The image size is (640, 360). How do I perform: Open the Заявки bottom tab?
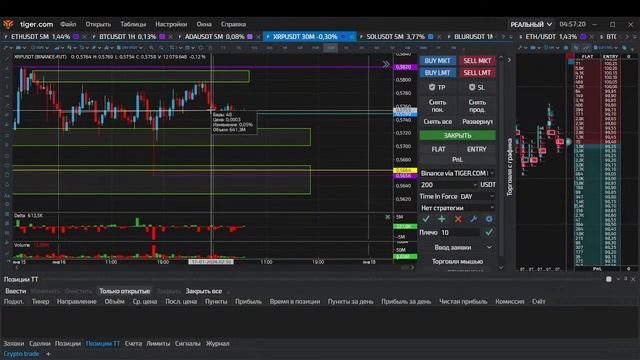(13, 344)
